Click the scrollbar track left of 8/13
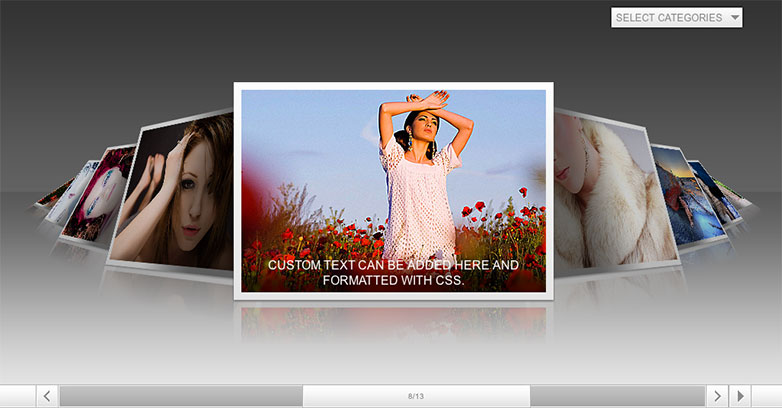Screen dimensions: 782x408 [x=181, y=396]
